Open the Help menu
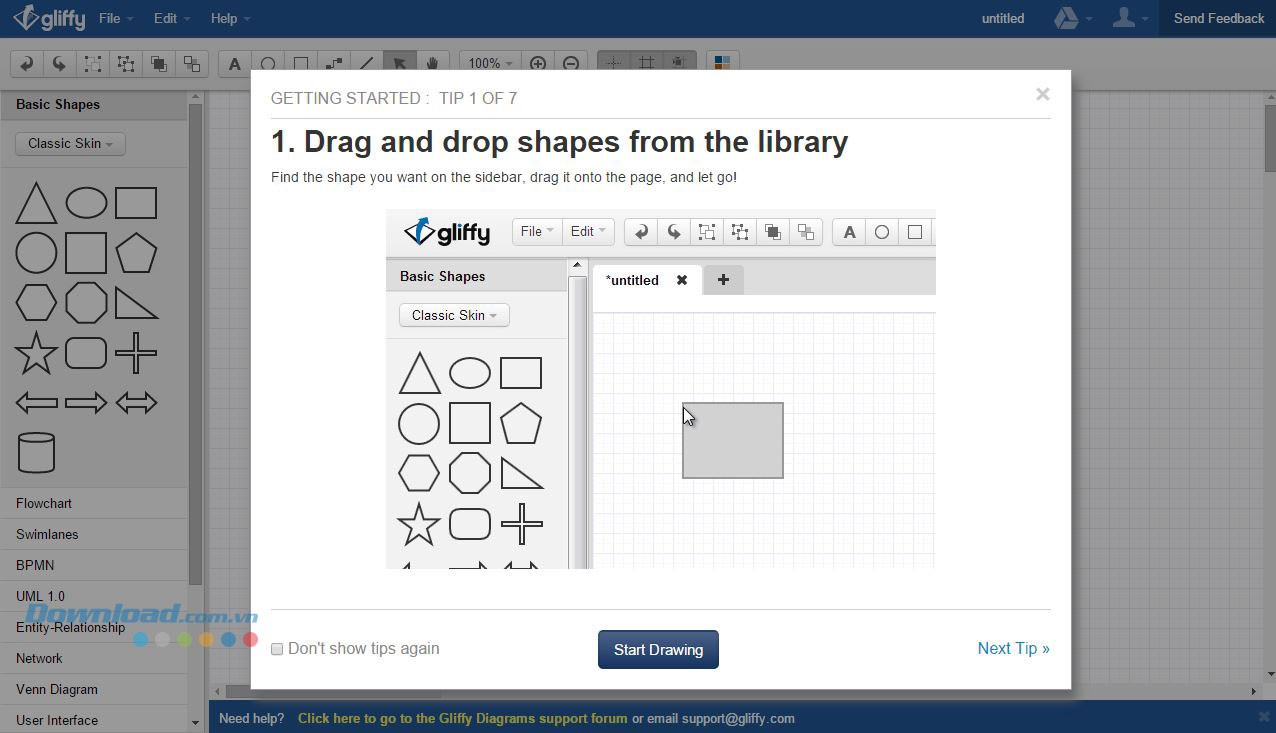1276x733 pixels. [224, 18]
